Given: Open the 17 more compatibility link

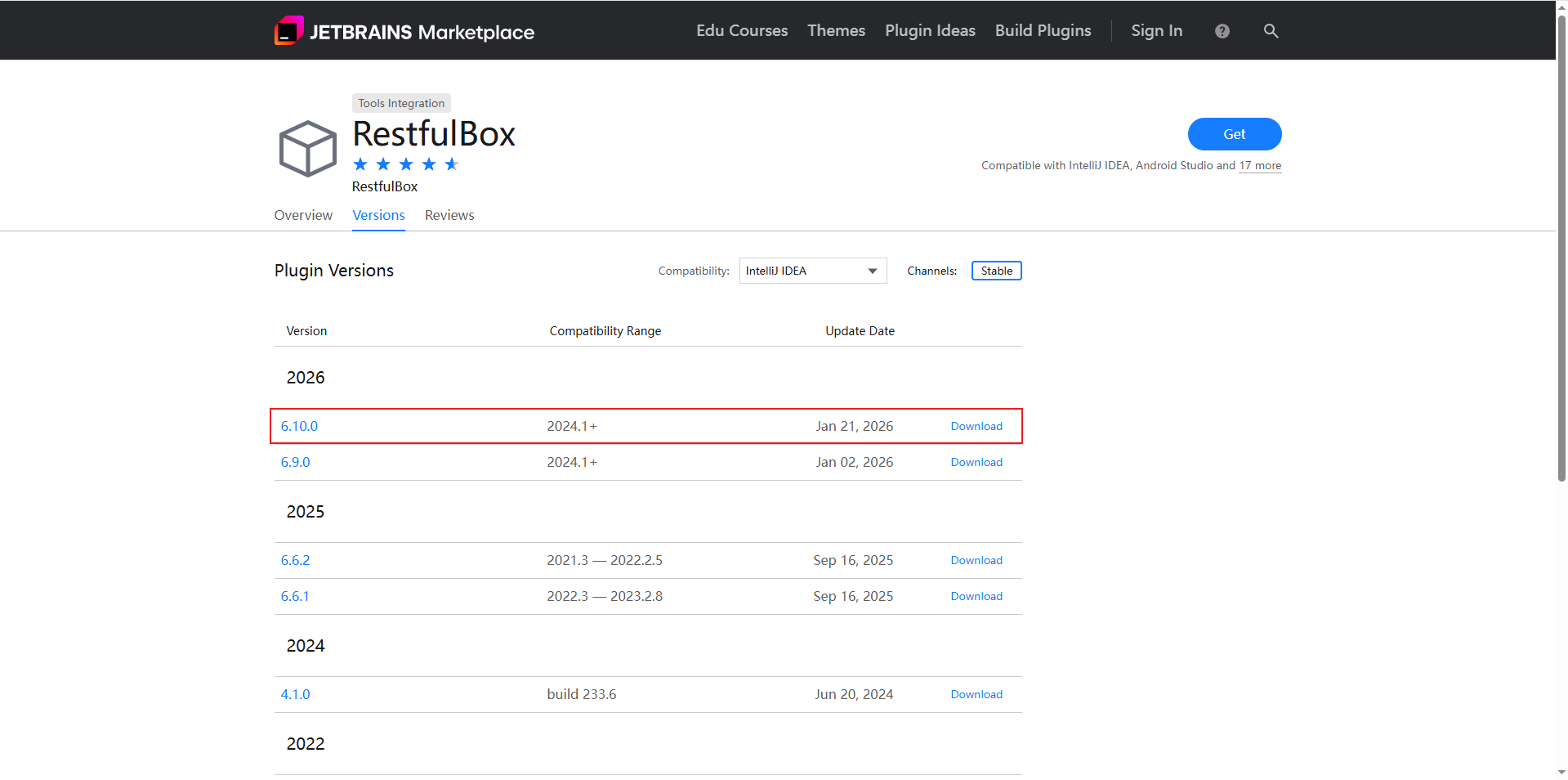Looking at the screenshot, I should click(1260, 165).
